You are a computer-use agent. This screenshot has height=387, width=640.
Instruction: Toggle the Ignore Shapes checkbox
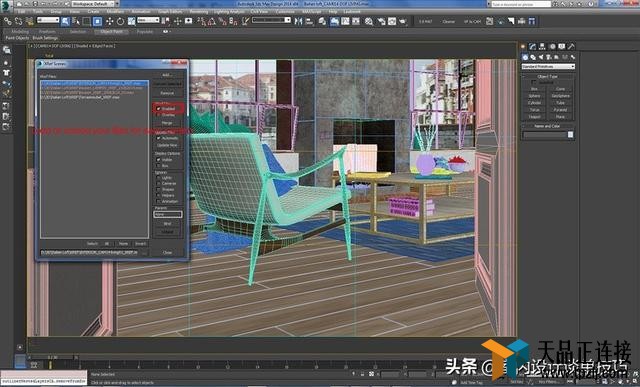point(158,189)
